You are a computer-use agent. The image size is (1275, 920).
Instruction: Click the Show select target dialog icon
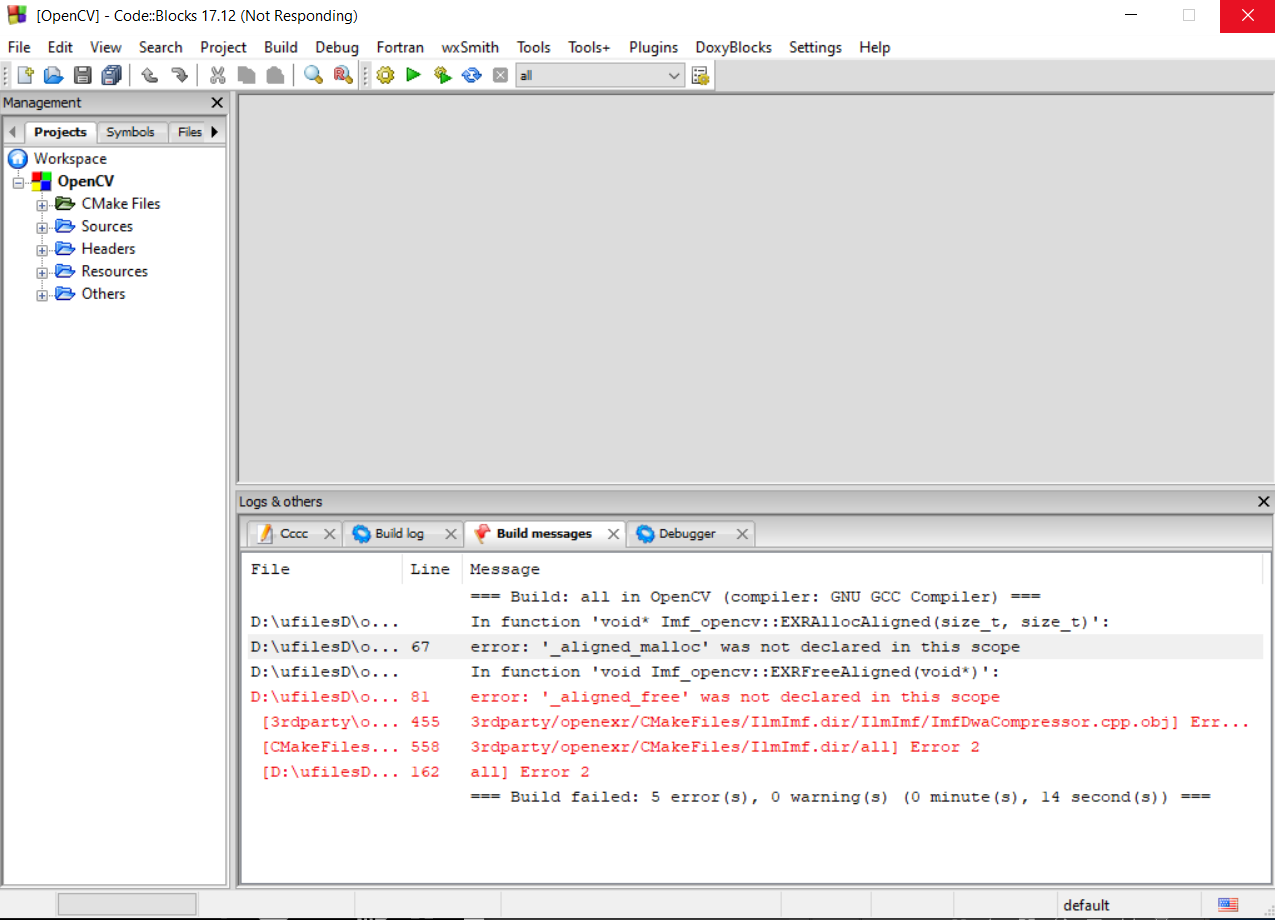tap(700, 75)
